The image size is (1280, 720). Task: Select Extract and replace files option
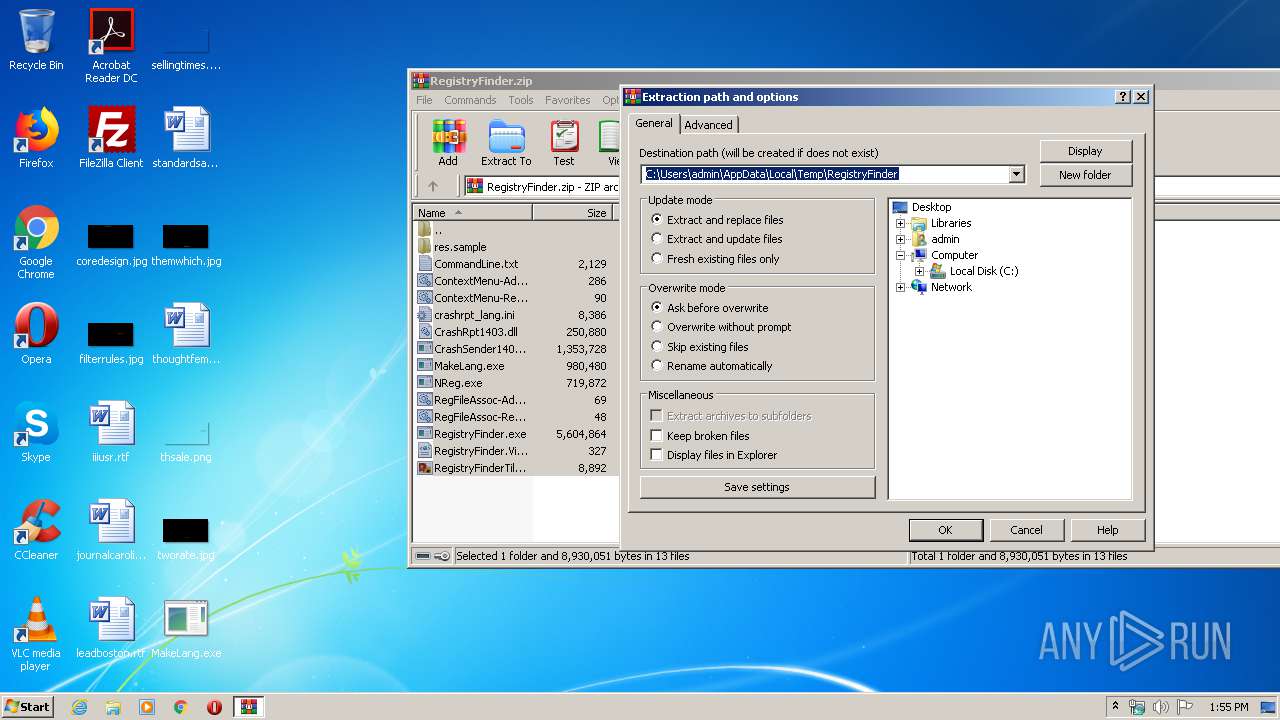pos(716,220)
